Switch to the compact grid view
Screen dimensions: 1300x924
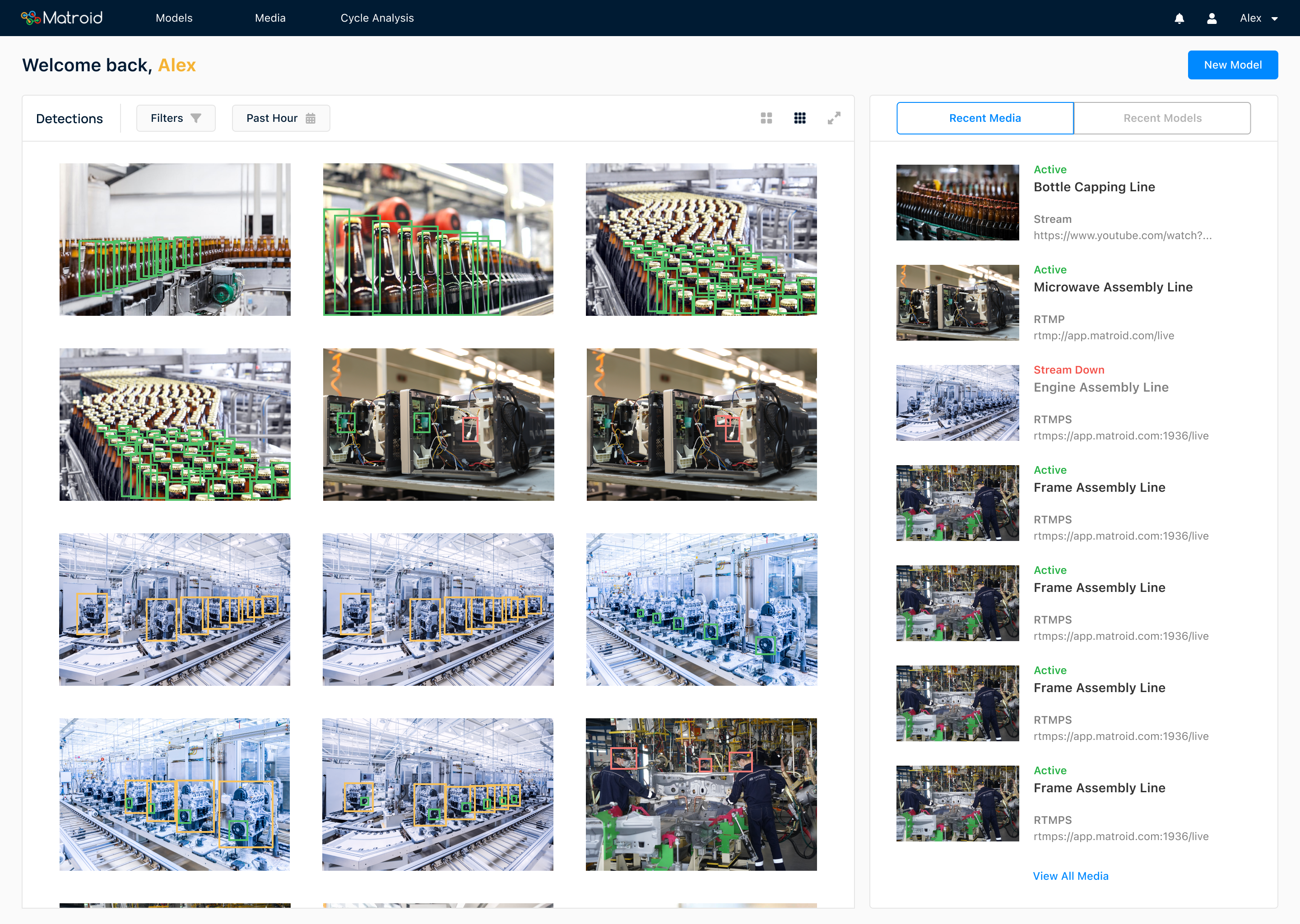point(766,118)
